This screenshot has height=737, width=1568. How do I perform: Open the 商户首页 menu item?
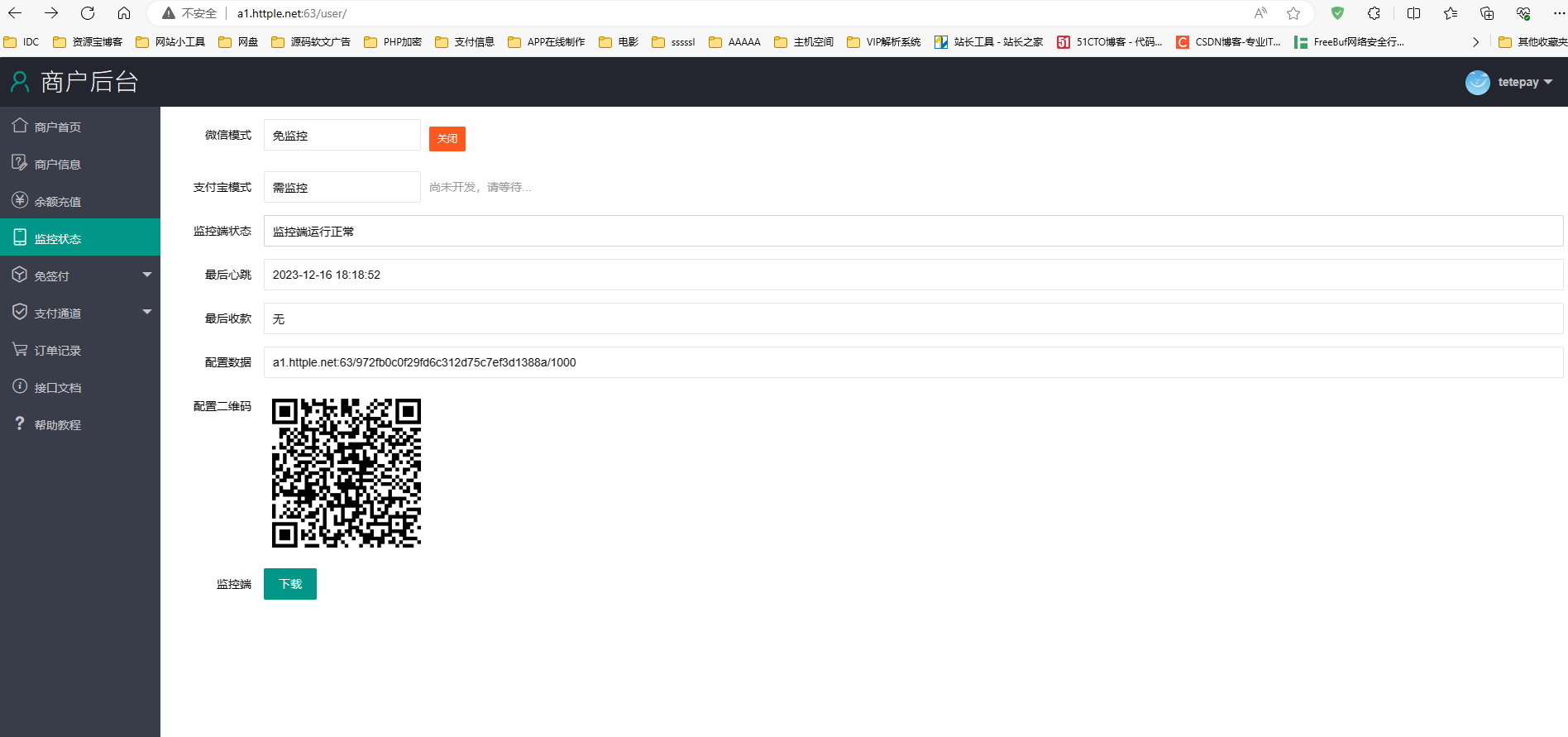point(80,127)
